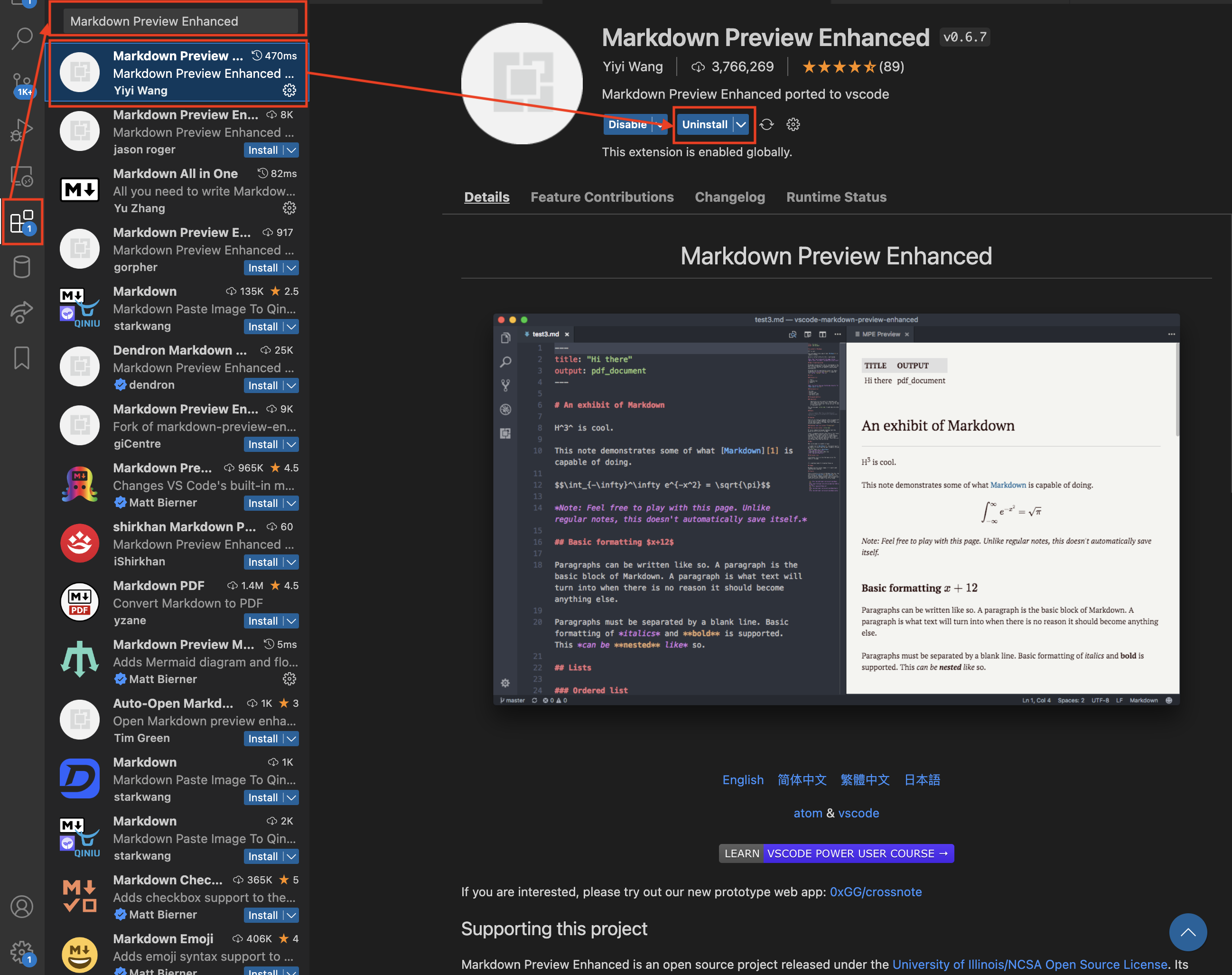Expand Install dropdown for iShirkhan extension
This screenshot has width=1232, height=975.
291,562
